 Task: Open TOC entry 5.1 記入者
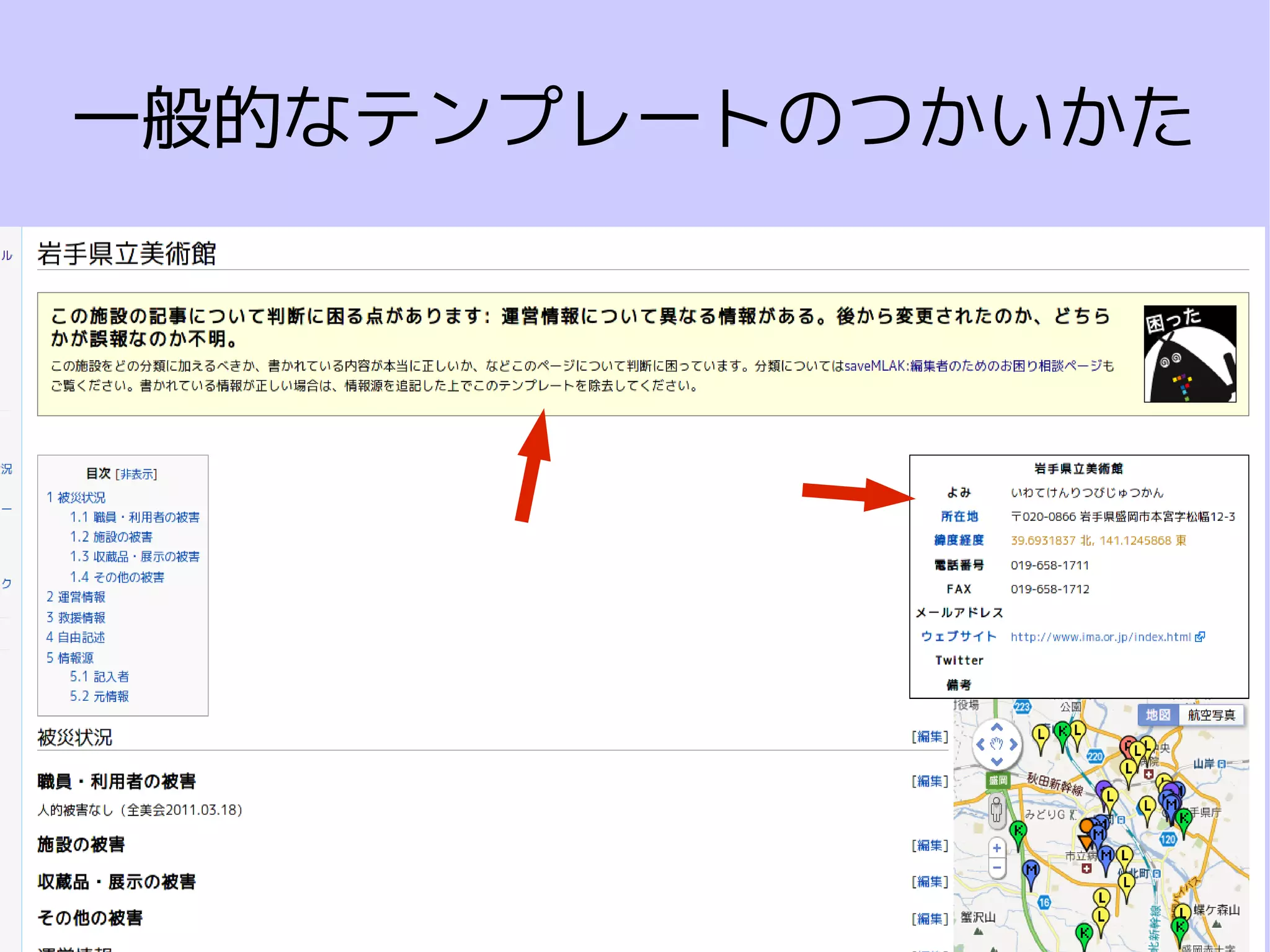click(99, 677)
